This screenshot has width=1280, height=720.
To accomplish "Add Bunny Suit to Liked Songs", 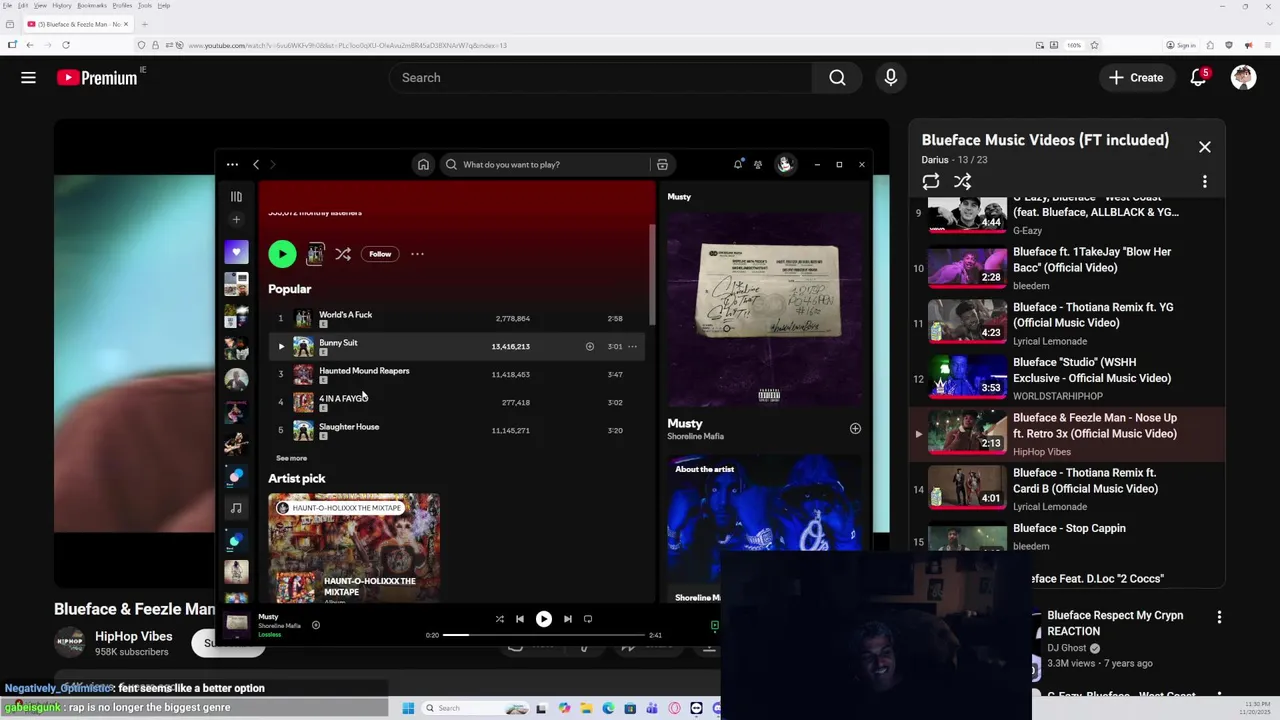I will coord(590,346).
